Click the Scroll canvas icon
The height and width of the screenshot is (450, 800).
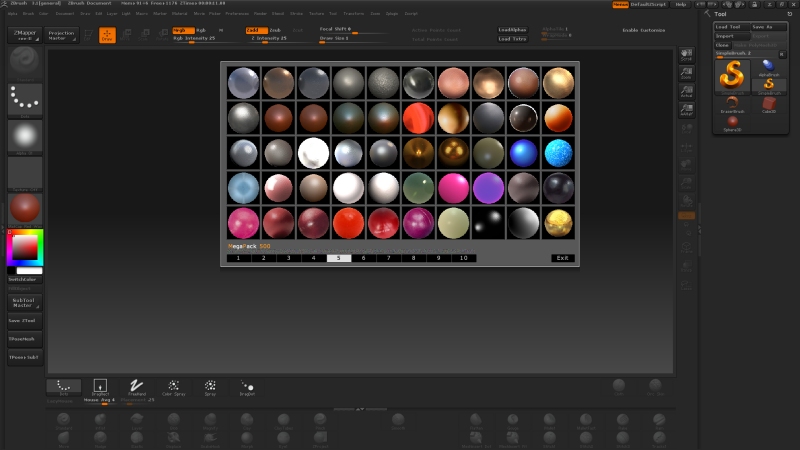686,55
